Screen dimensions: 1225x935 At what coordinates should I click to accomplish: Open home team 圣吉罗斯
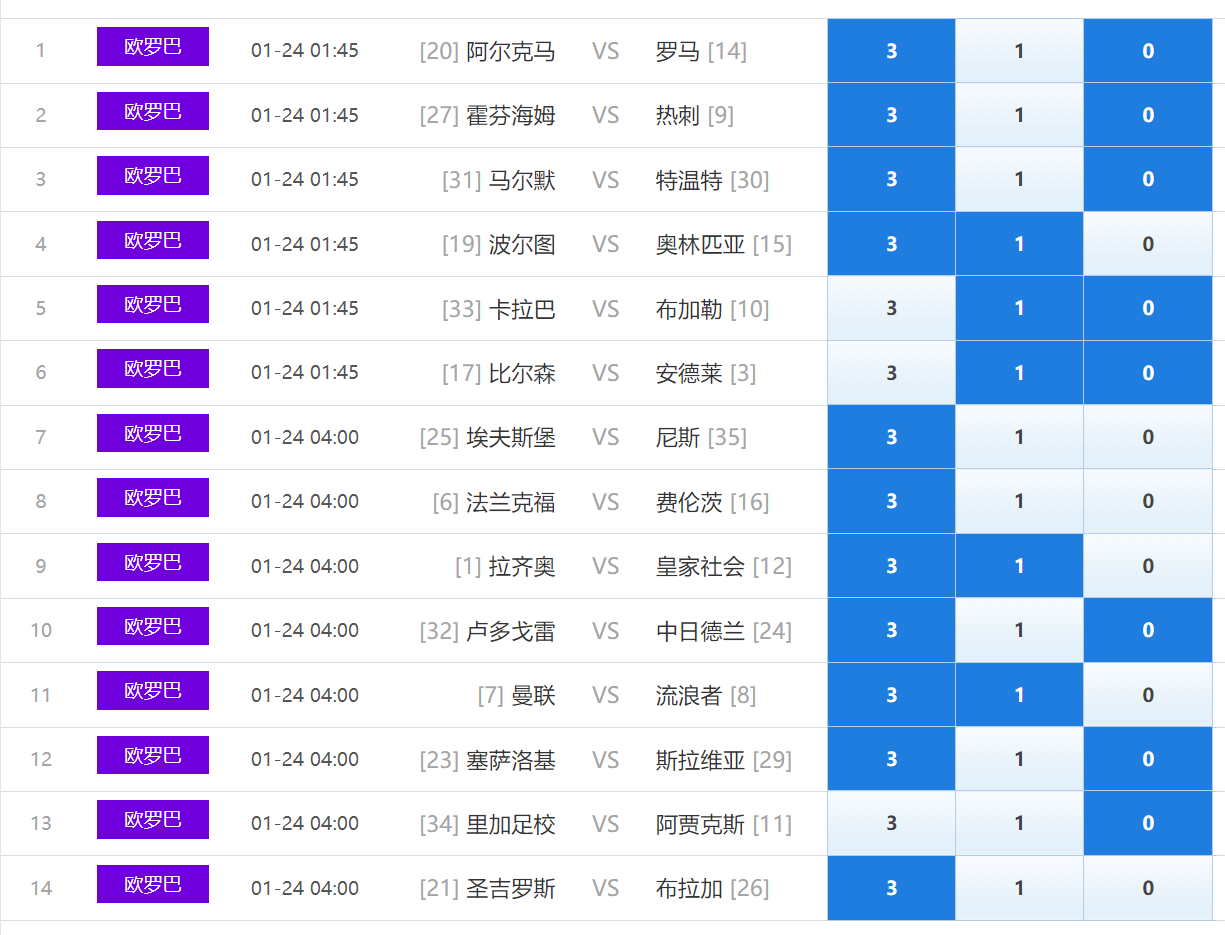click(511, 889)
